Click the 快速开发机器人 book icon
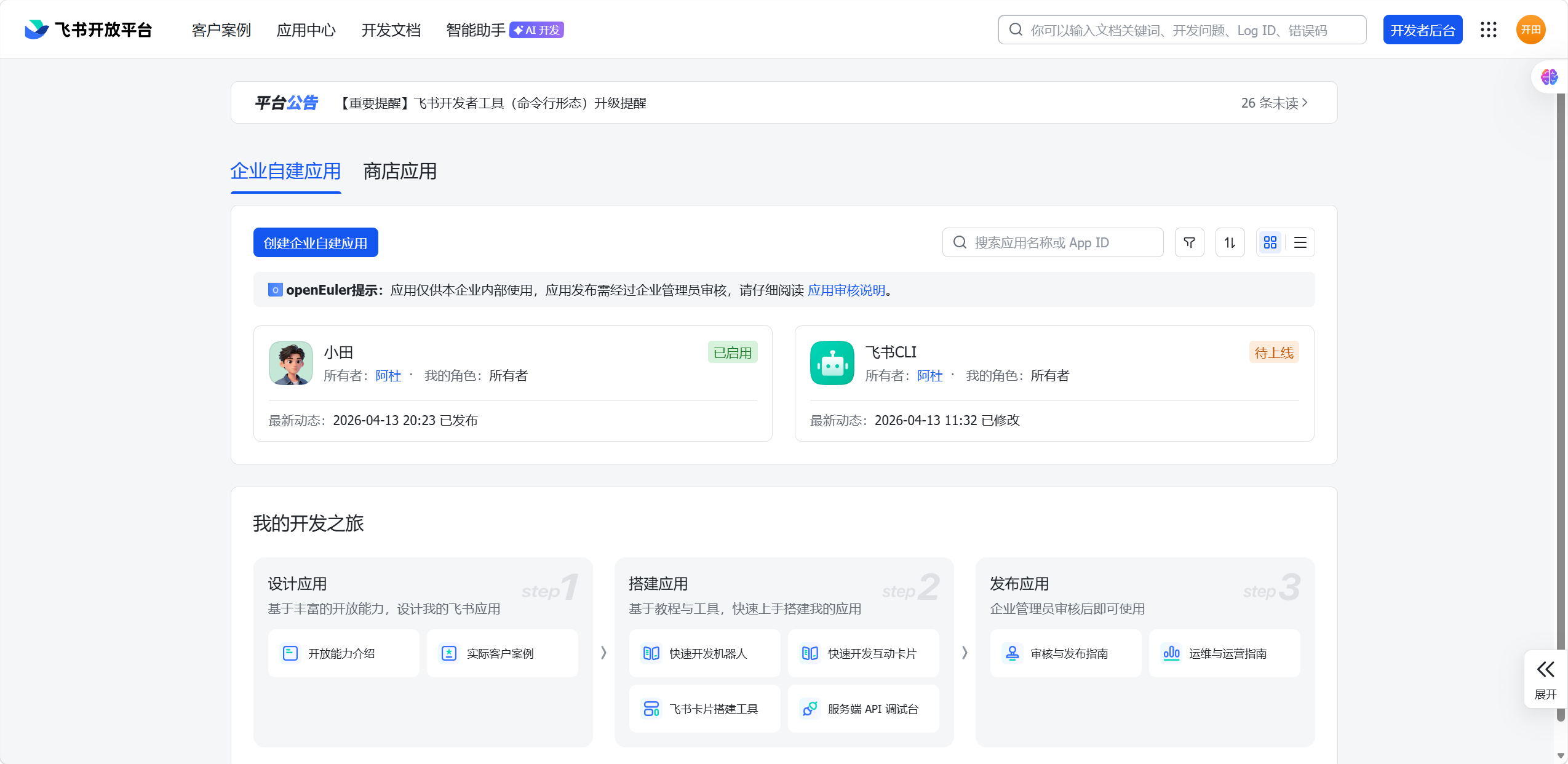Image resolution: width=1568 pixels, height=764 pixels. [651, 653]
